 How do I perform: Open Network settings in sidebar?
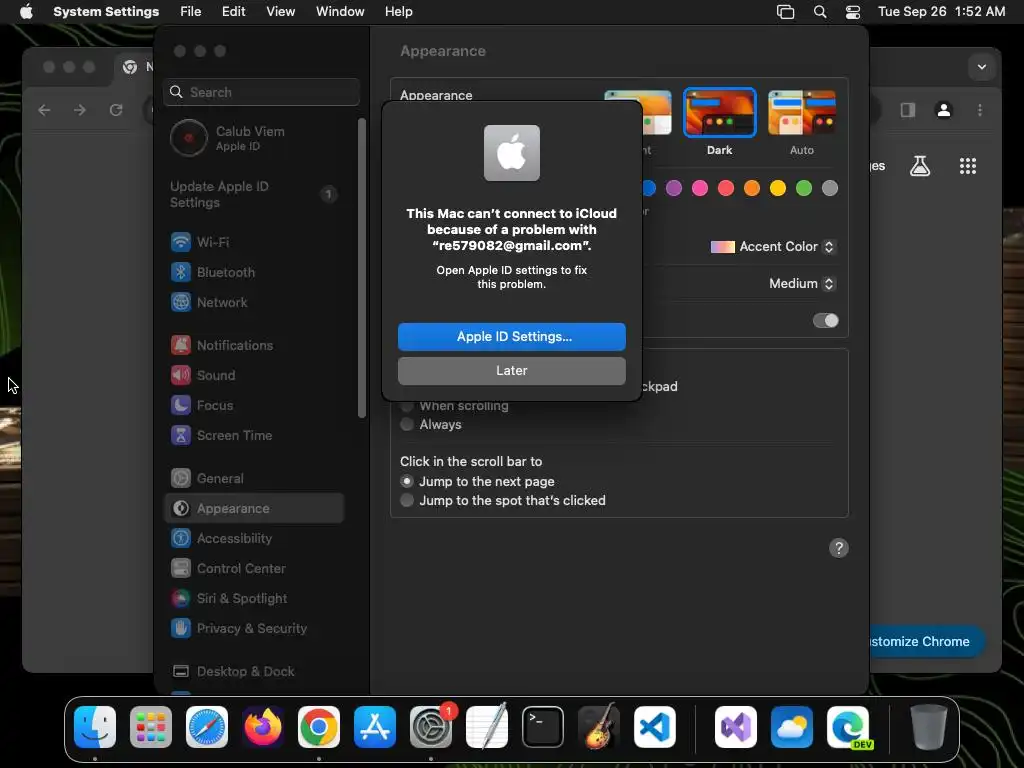click(255, 302)
